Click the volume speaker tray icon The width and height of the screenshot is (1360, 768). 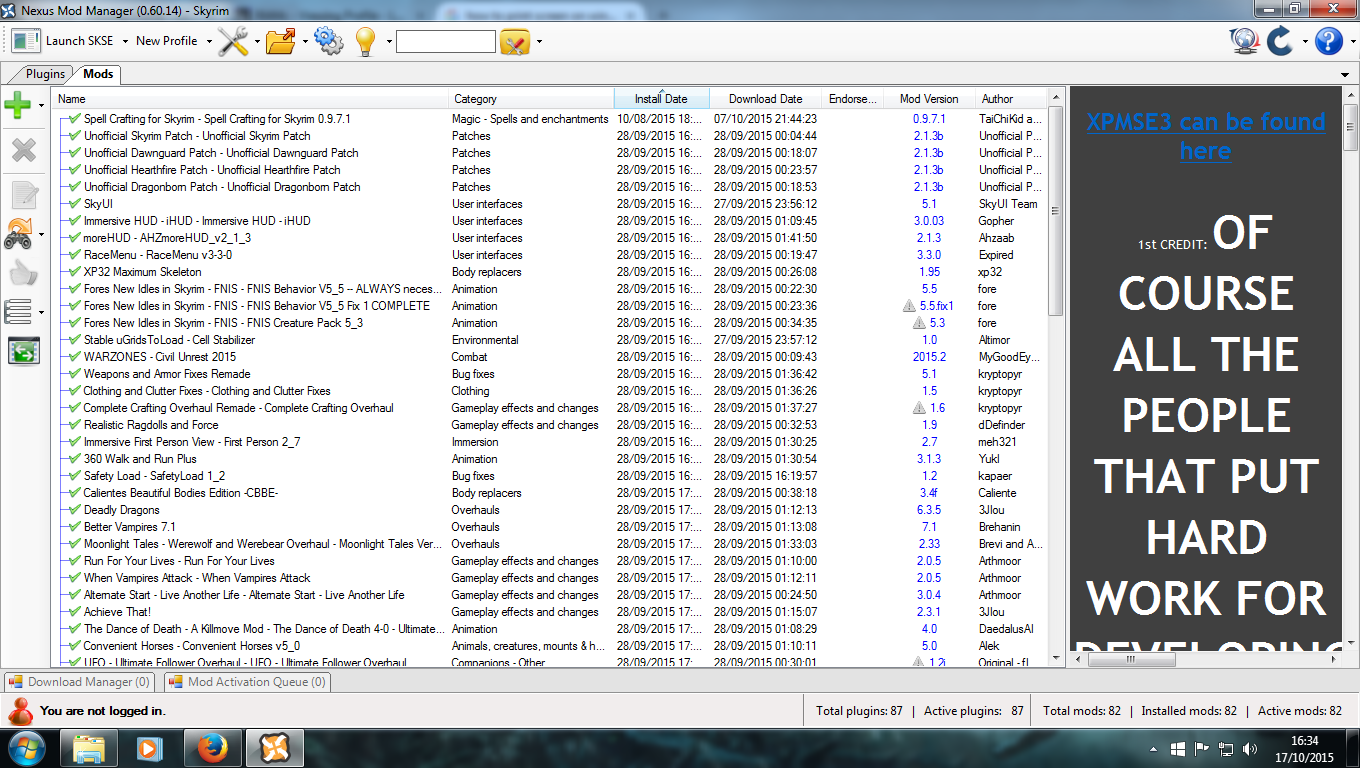point(1249,748)
